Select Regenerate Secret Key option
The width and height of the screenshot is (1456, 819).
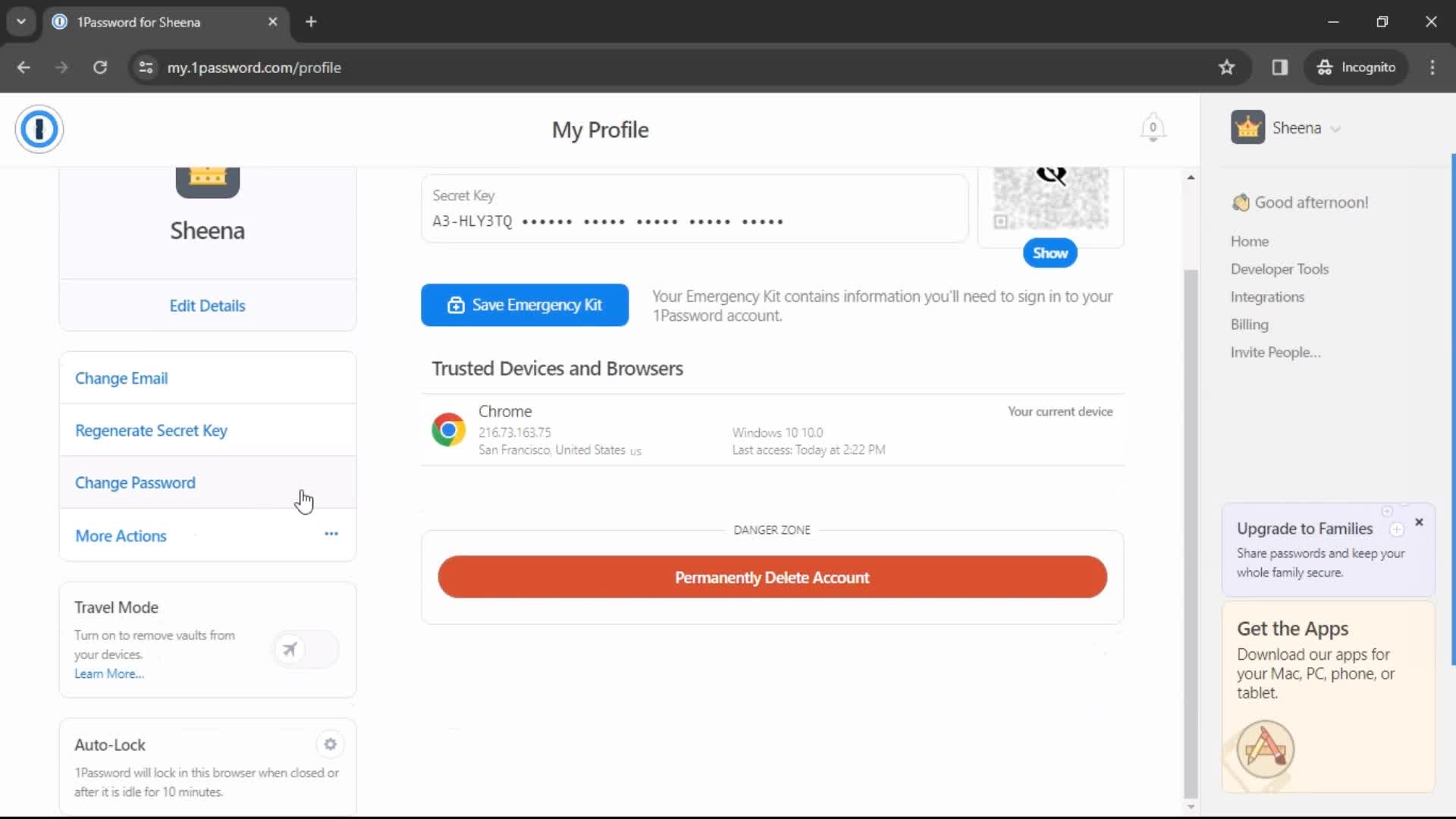[151, 430]
